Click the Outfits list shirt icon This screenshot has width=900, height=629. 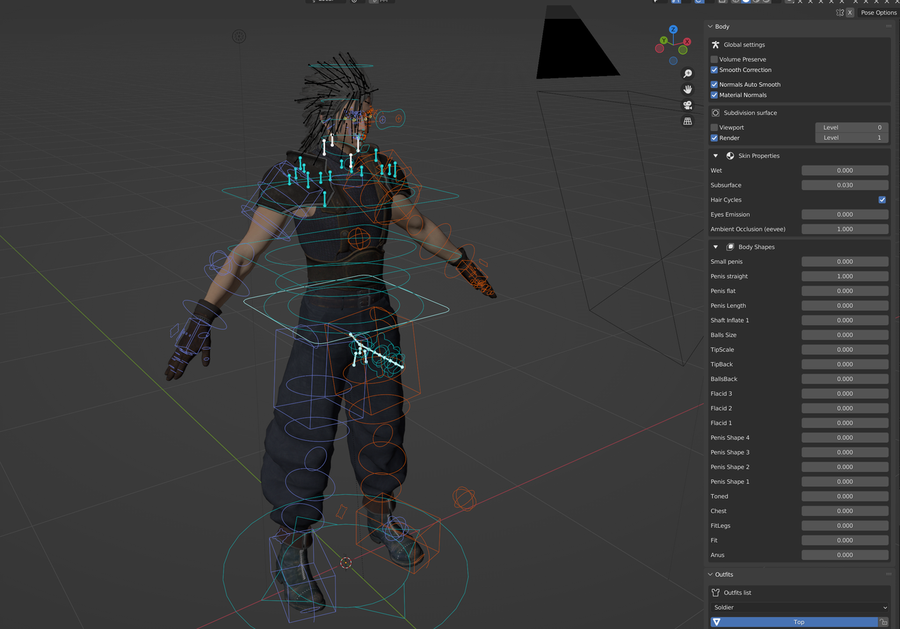click(715, 592)
